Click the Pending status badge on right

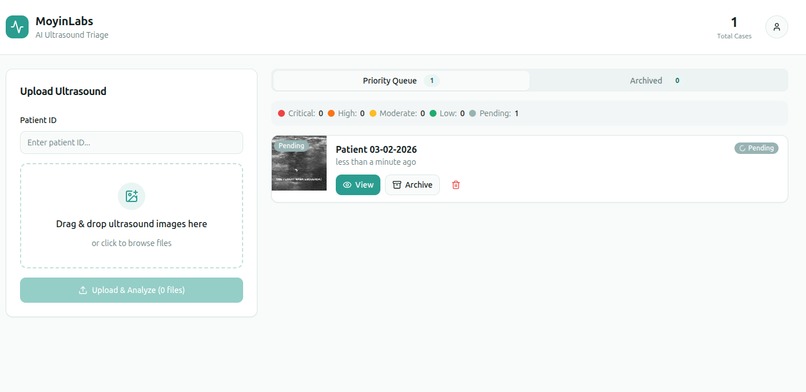click(x=756, y=148)
